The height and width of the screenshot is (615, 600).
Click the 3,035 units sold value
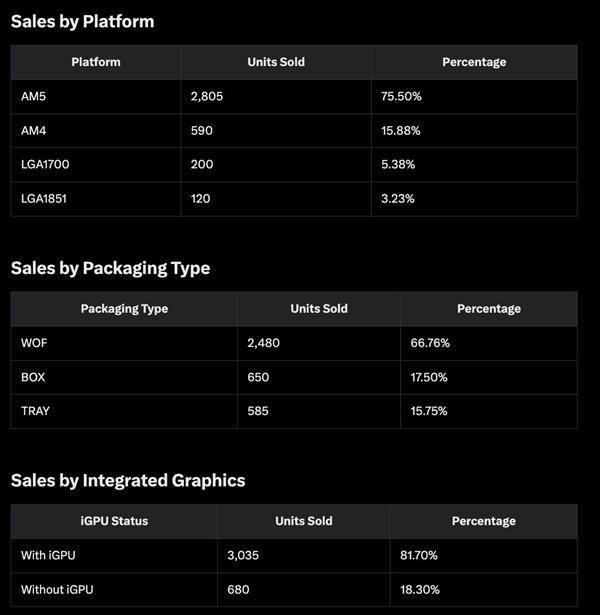pyautogui.click(x=246, y=555)
